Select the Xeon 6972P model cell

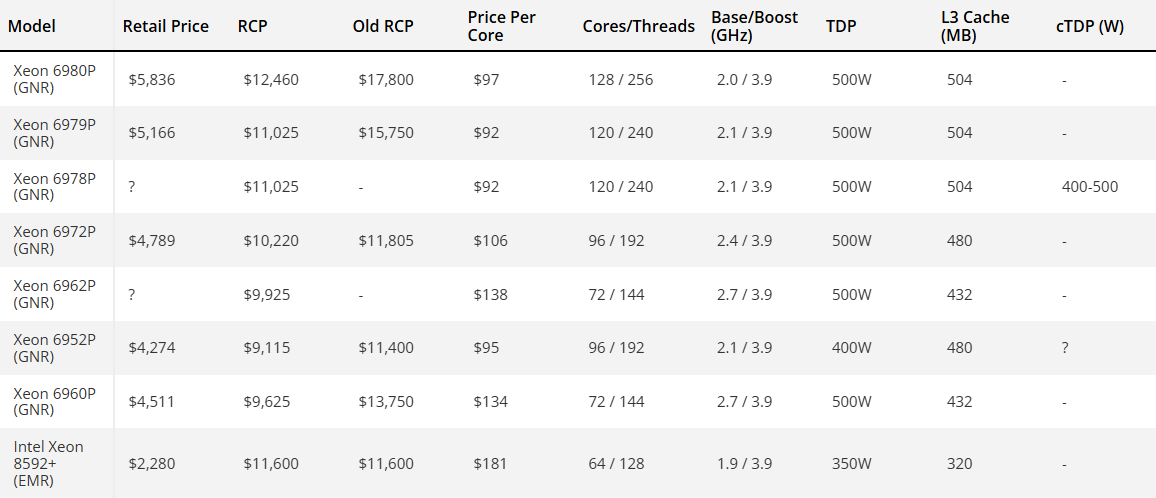(x=54, y=240)
